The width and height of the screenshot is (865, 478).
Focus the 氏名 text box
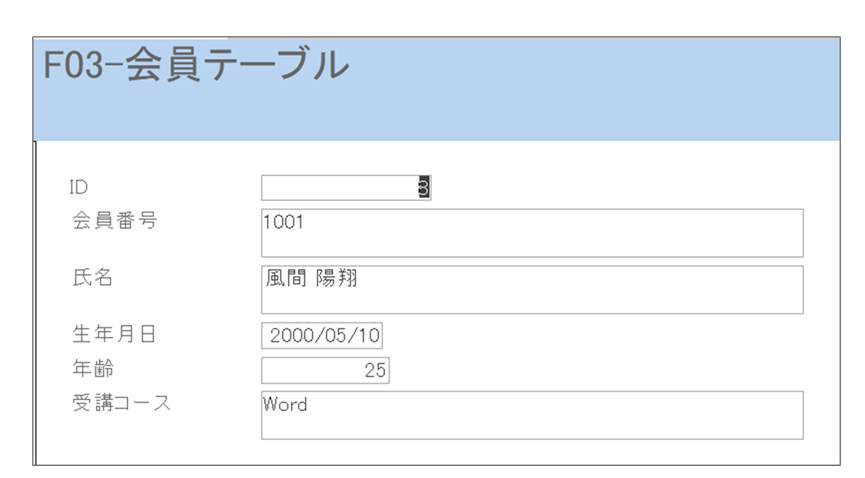click(532, 289)
